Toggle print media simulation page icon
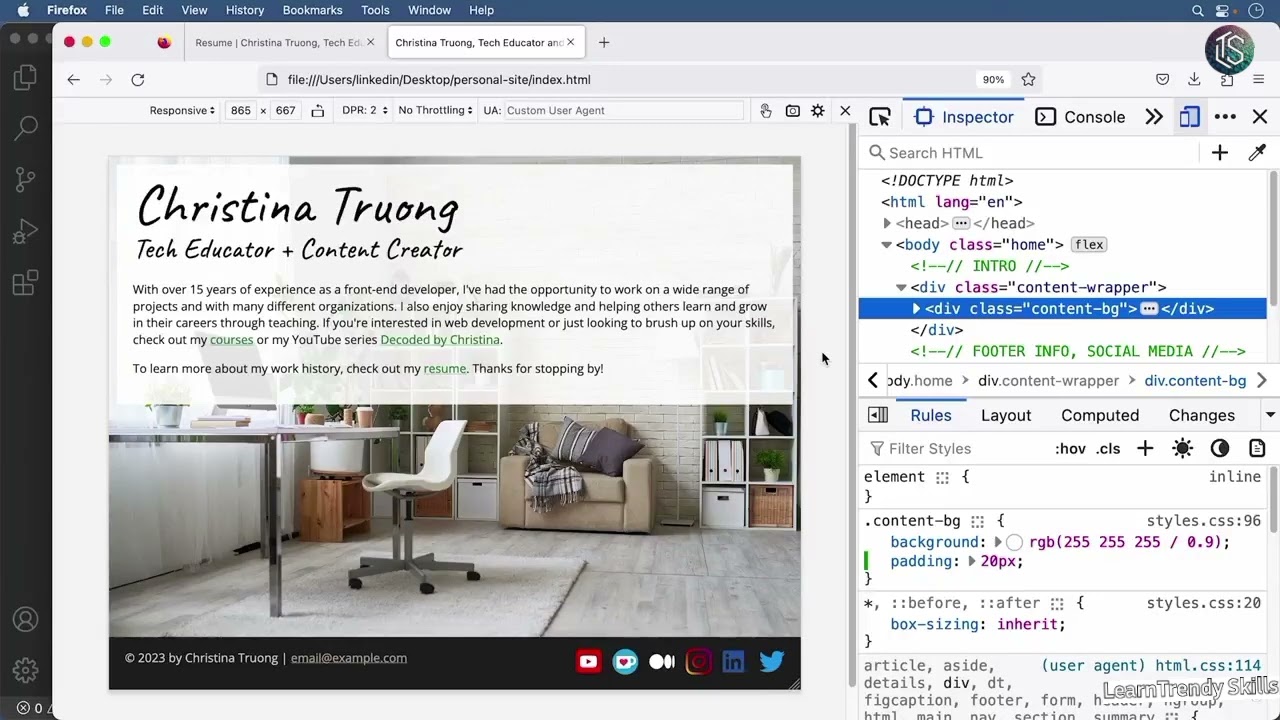The image size is (1280, 720). pos(1257,449)
